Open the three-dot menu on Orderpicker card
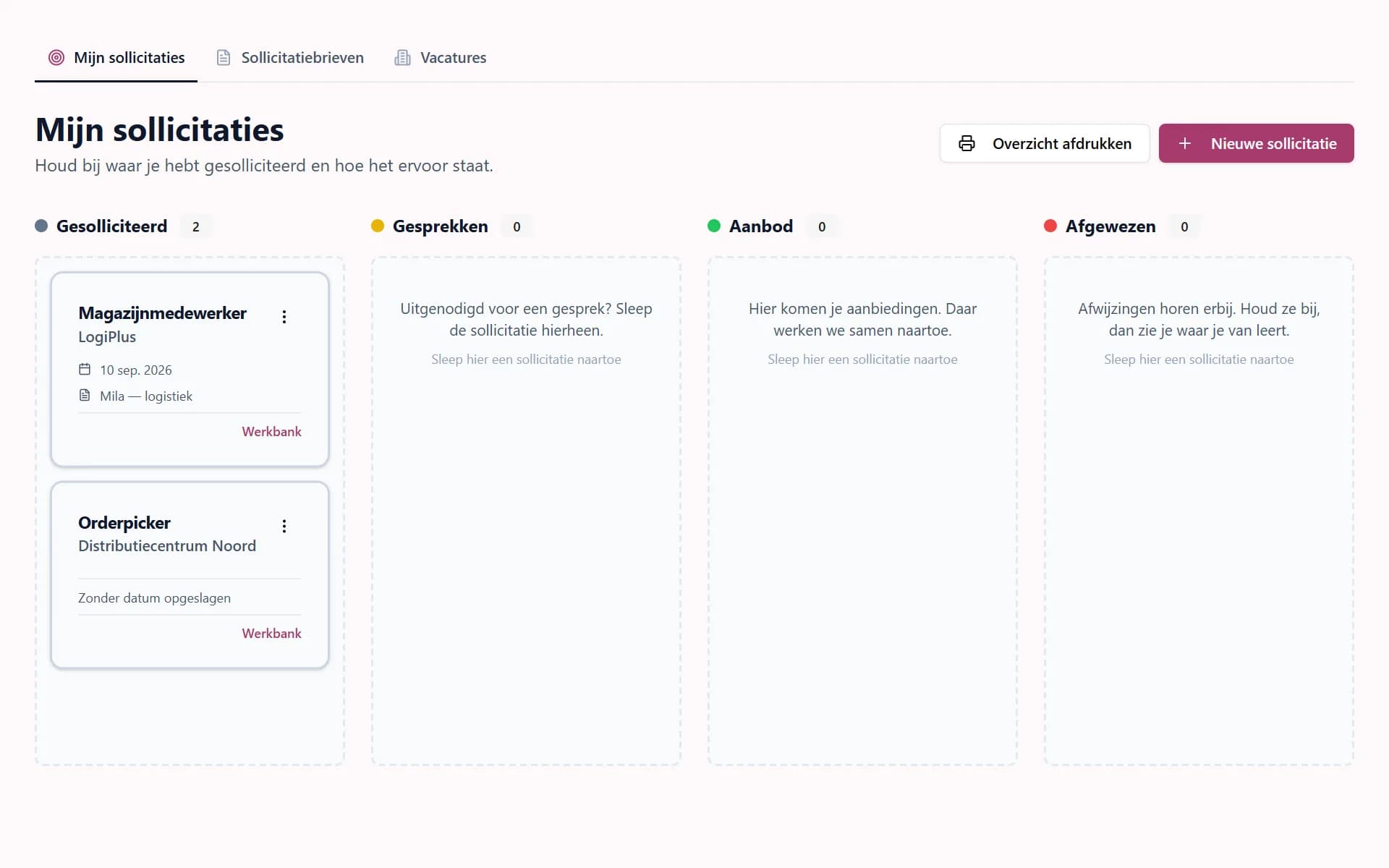1389x868 pixels. coord(284,526)
